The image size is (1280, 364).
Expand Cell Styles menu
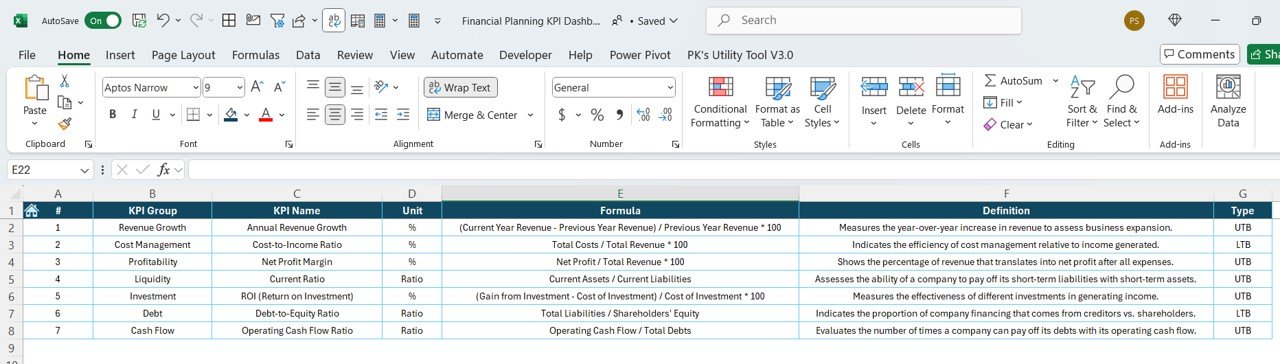coord(823,102)
